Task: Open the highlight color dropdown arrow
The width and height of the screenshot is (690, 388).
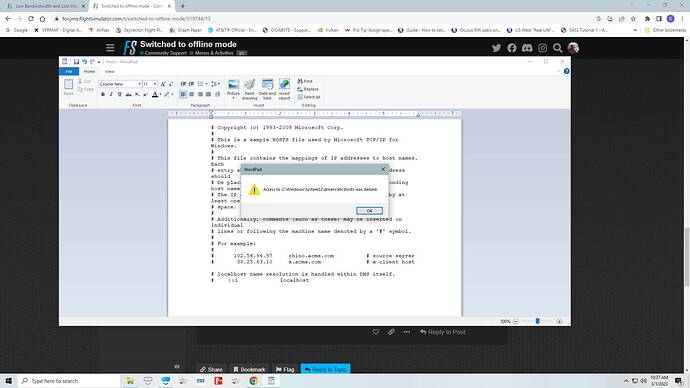Action: coord(172,95)
